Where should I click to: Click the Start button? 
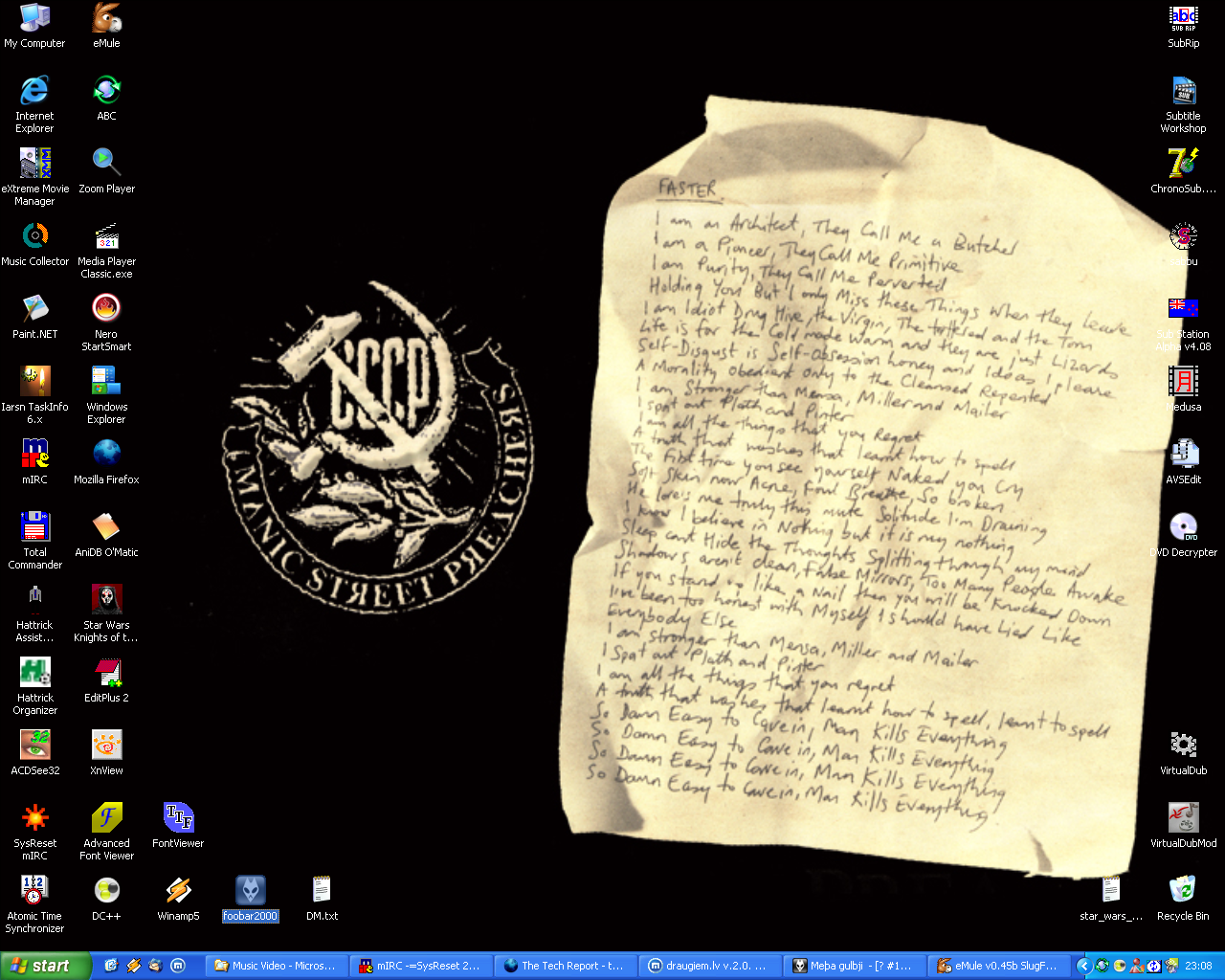coord(45,966)
